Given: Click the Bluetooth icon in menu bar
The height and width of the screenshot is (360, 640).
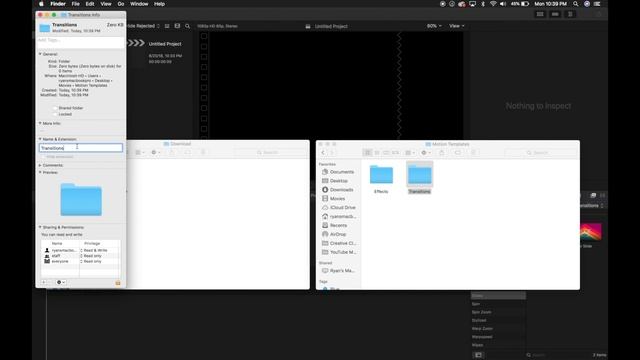Looking at the screenshot, I should 483,4.
